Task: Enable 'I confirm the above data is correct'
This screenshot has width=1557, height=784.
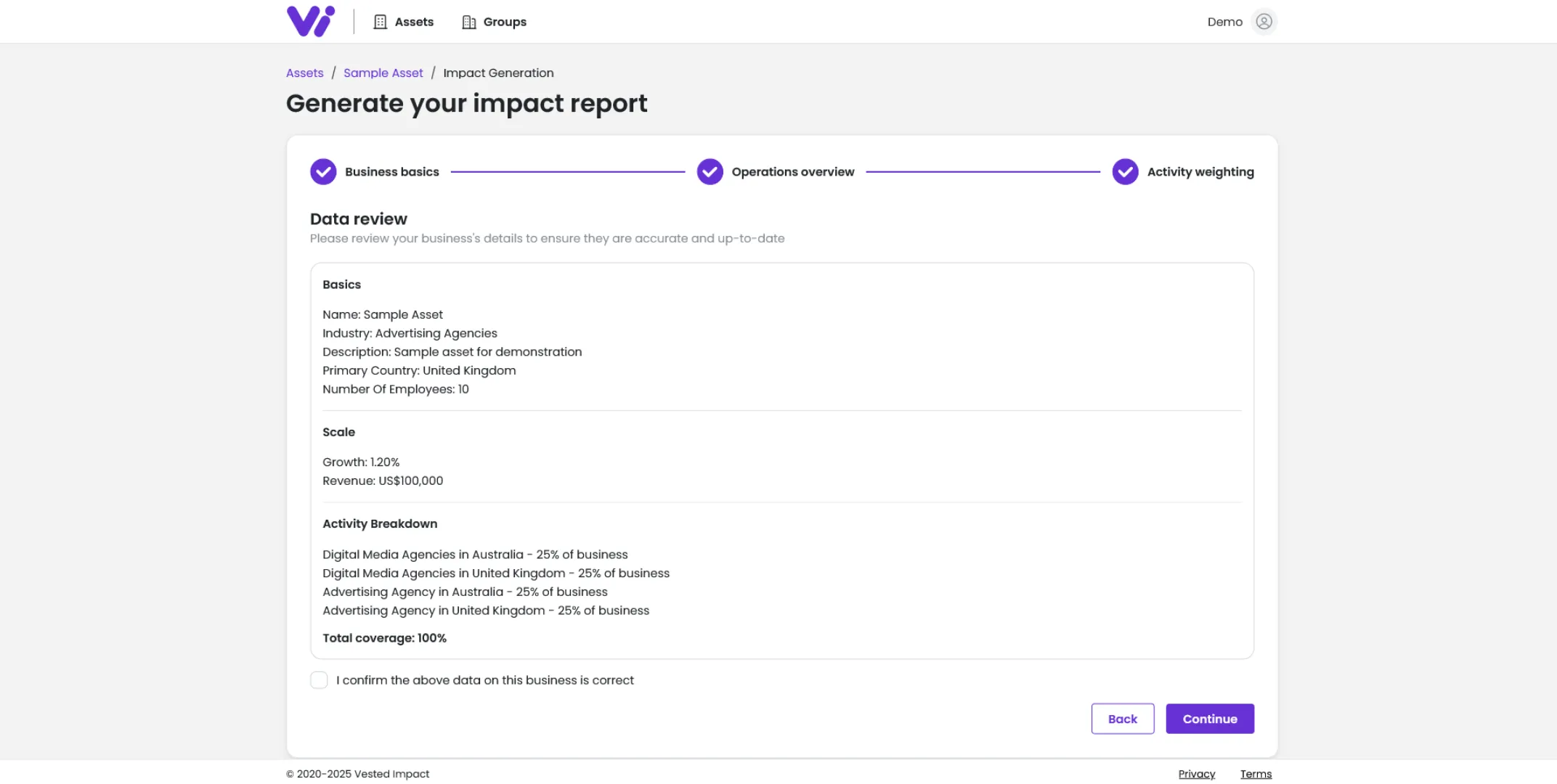Action: [319, 680]
